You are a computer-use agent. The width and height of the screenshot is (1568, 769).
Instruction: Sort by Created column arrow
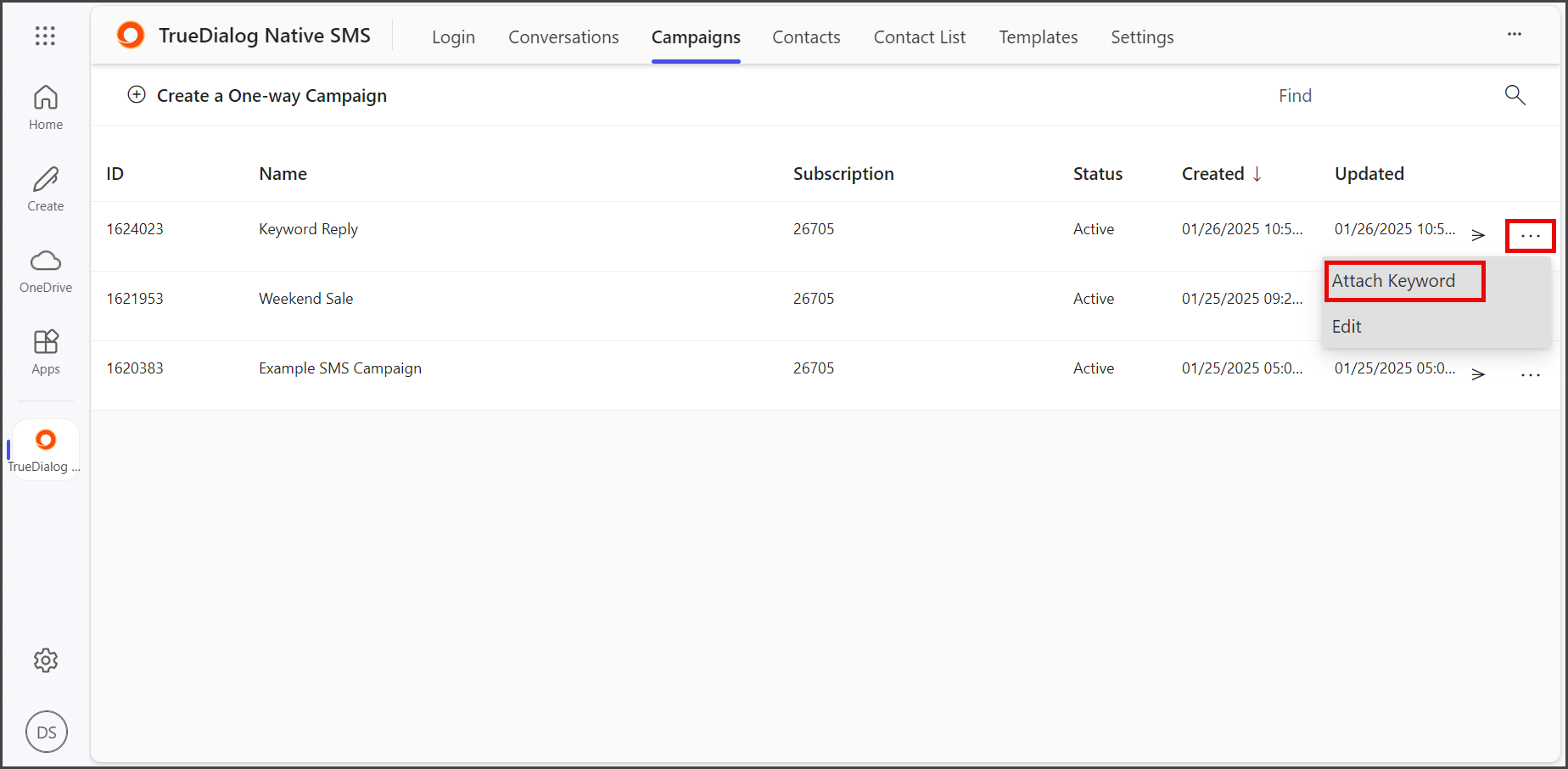(1257, 174)
